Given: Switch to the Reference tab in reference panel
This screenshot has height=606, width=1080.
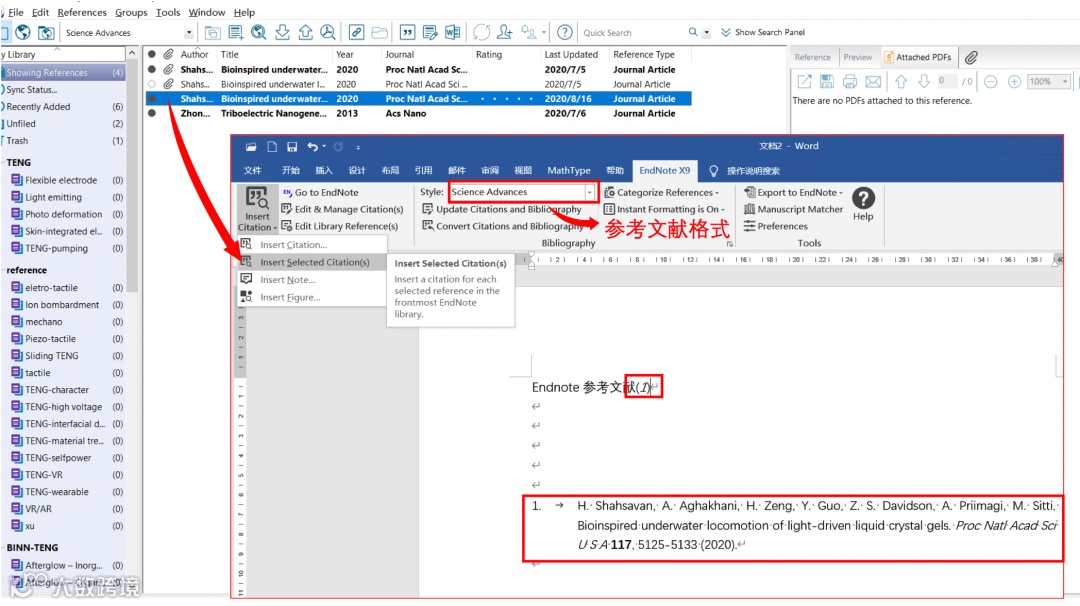Looking at the screenshot, I should click(813, 57).
